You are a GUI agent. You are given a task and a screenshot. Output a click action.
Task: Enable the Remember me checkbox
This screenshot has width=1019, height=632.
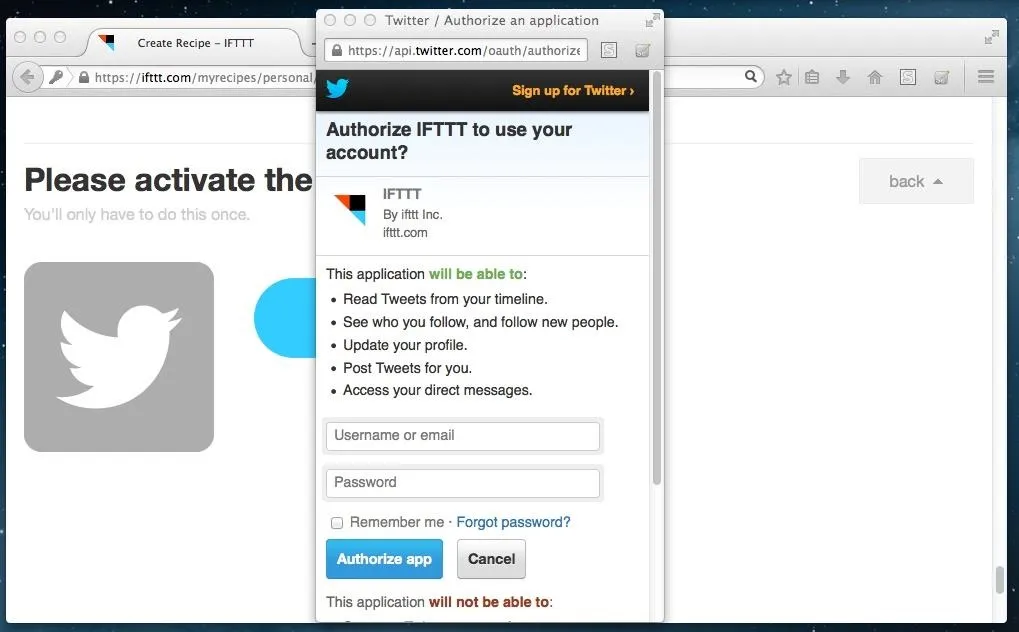click(337, 523)
